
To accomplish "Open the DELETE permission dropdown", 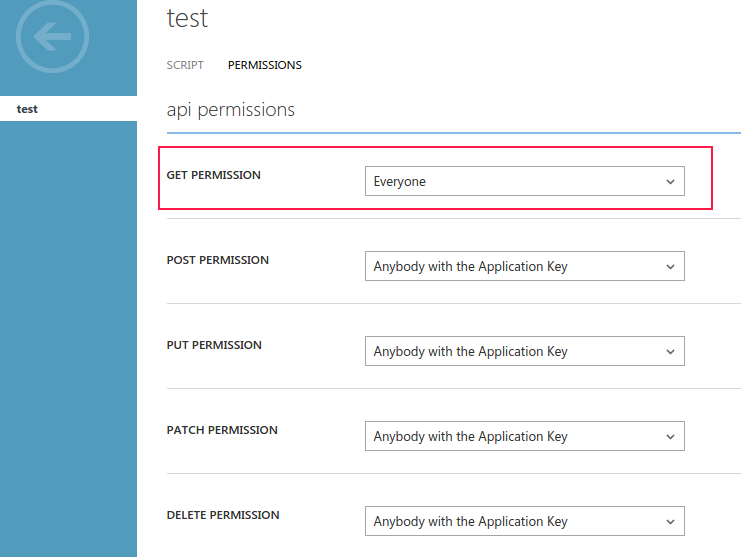I will [524, 521].
